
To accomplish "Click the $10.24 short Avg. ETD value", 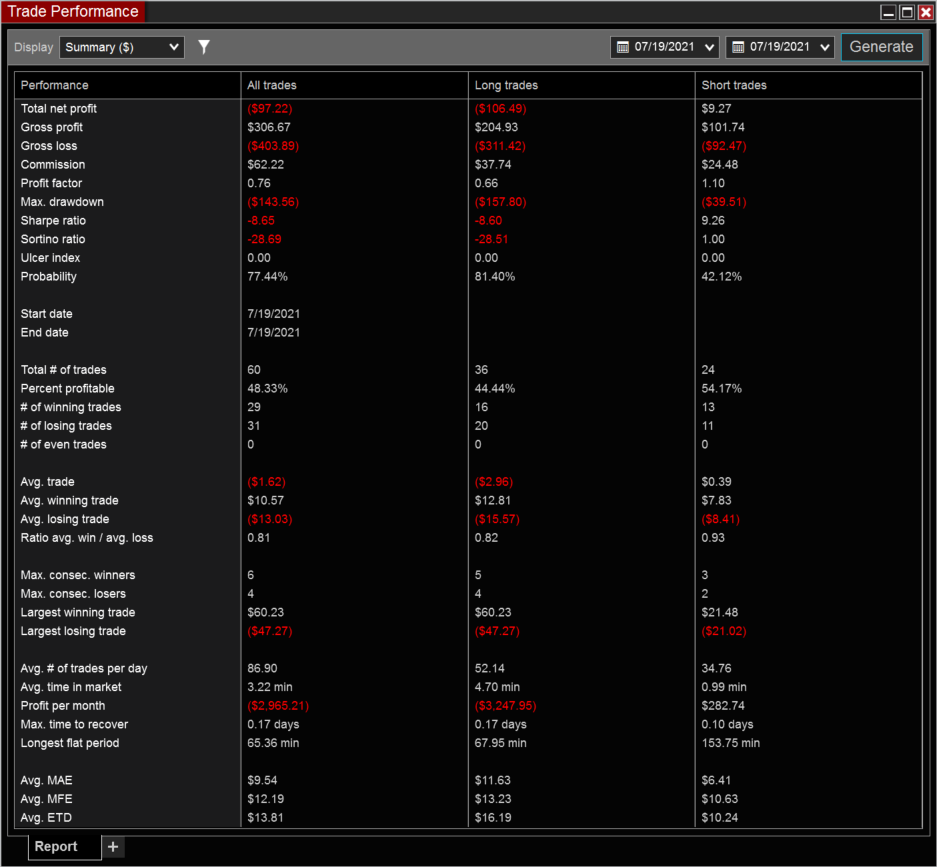I will (x=719, y=817).
